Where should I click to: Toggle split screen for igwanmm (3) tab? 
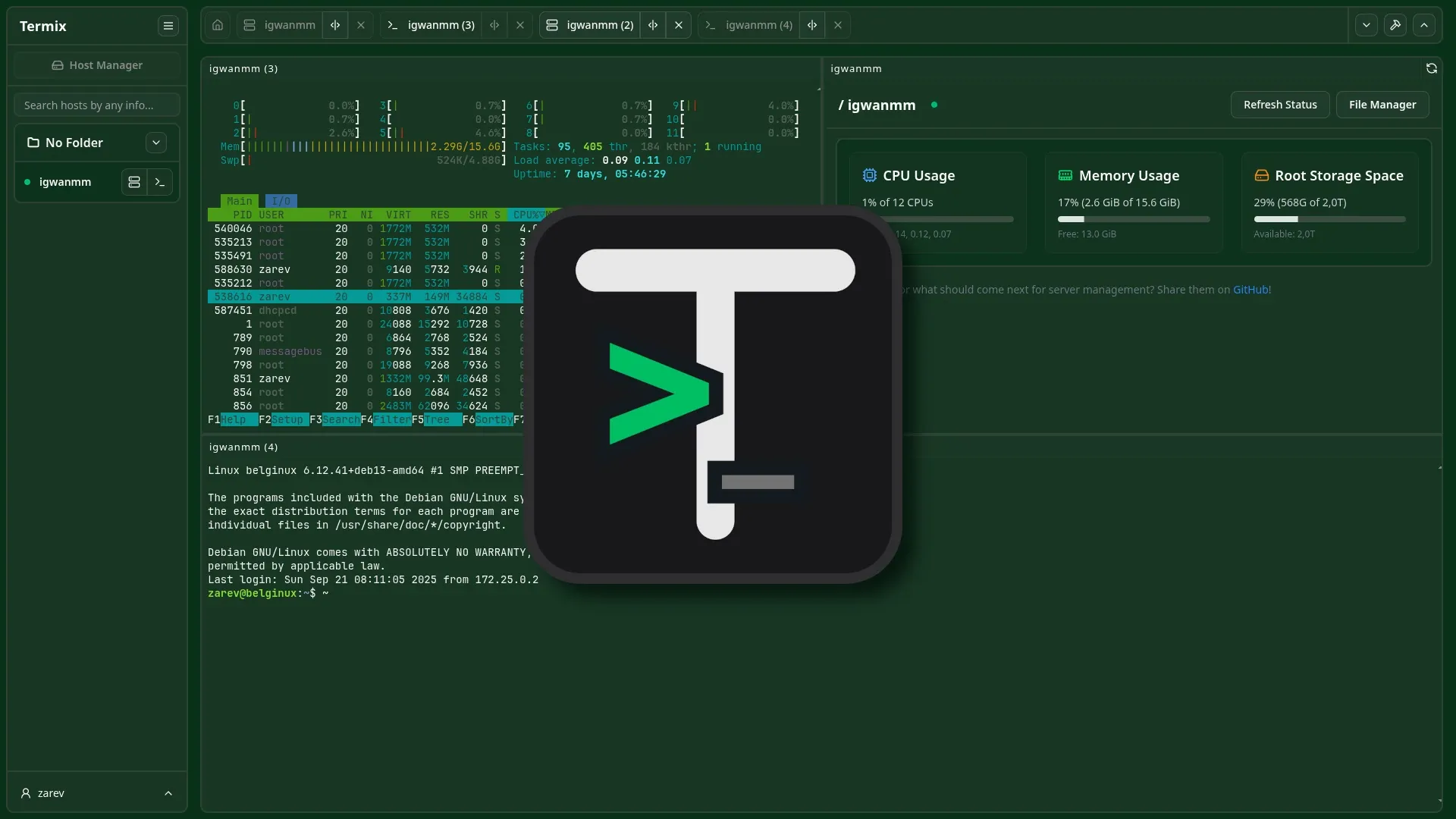[494, 25]
